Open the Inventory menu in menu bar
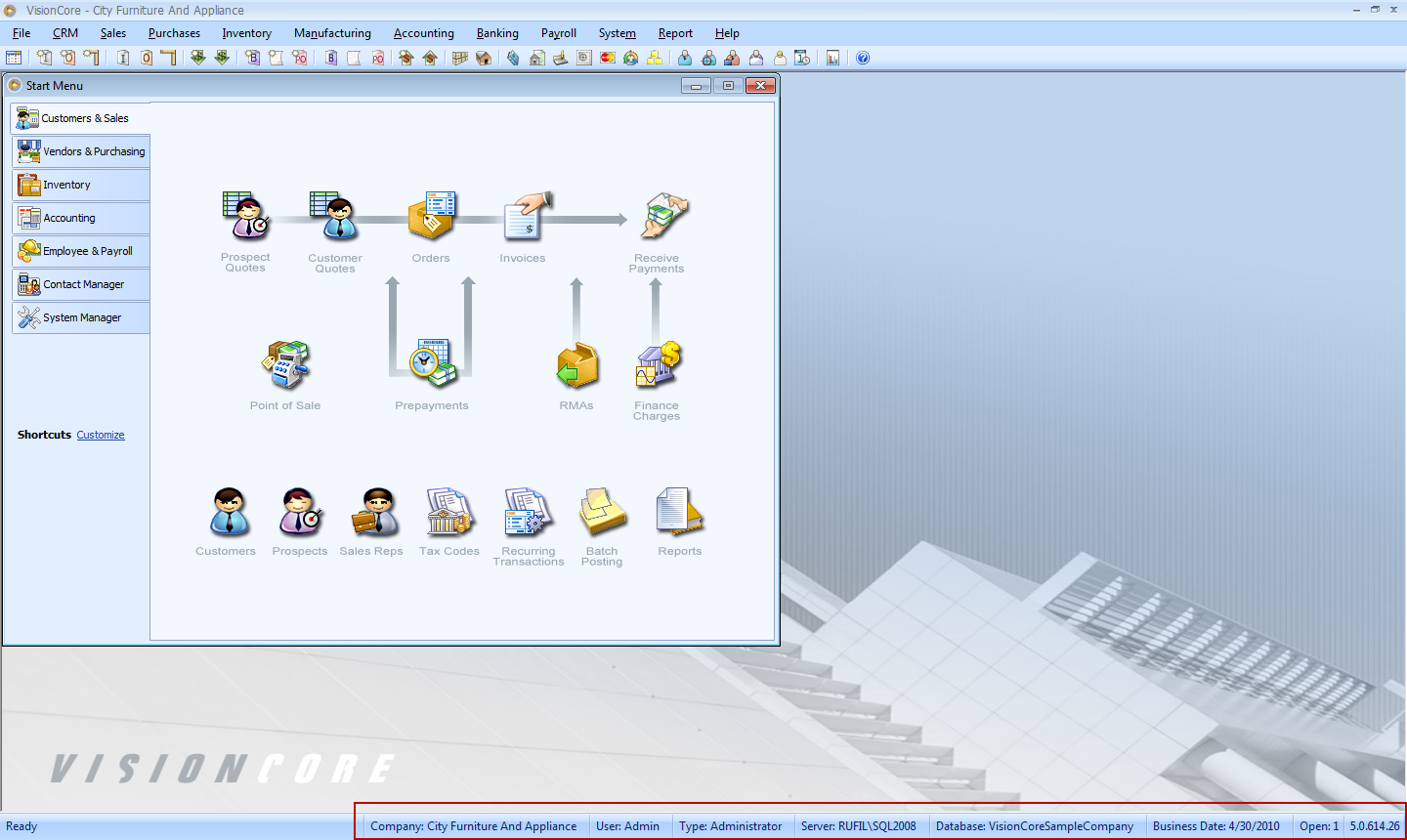Viewport: 1407px width, 840px height. click(x=246, y=33)
